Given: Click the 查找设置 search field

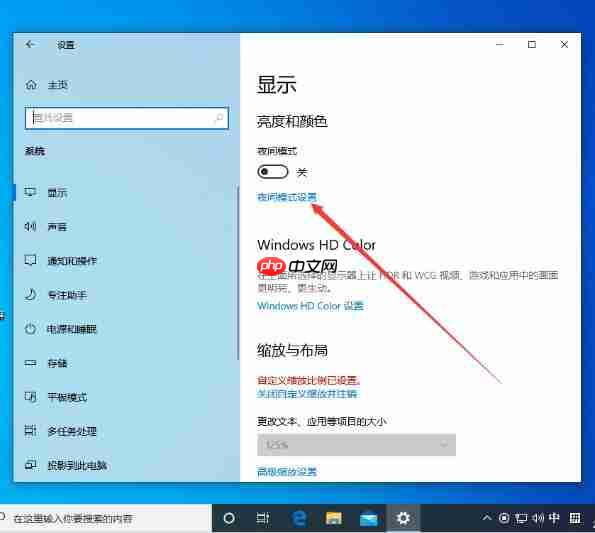Looking at the screenshot, I should [127, 118].
